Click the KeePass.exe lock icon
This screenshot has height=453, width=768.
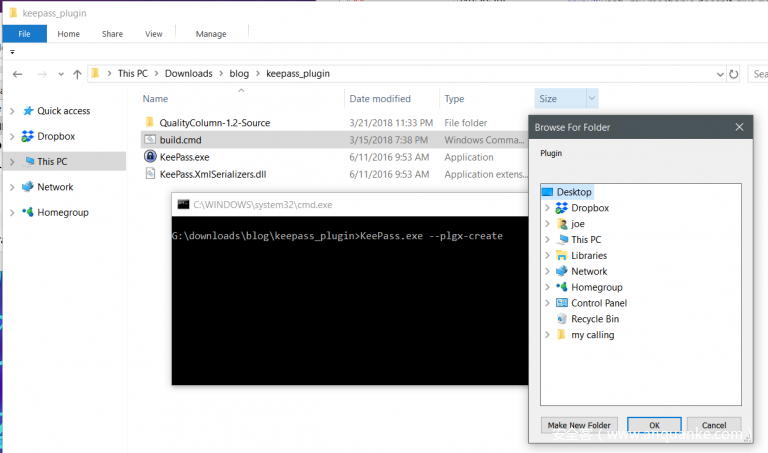click(150, 157)
